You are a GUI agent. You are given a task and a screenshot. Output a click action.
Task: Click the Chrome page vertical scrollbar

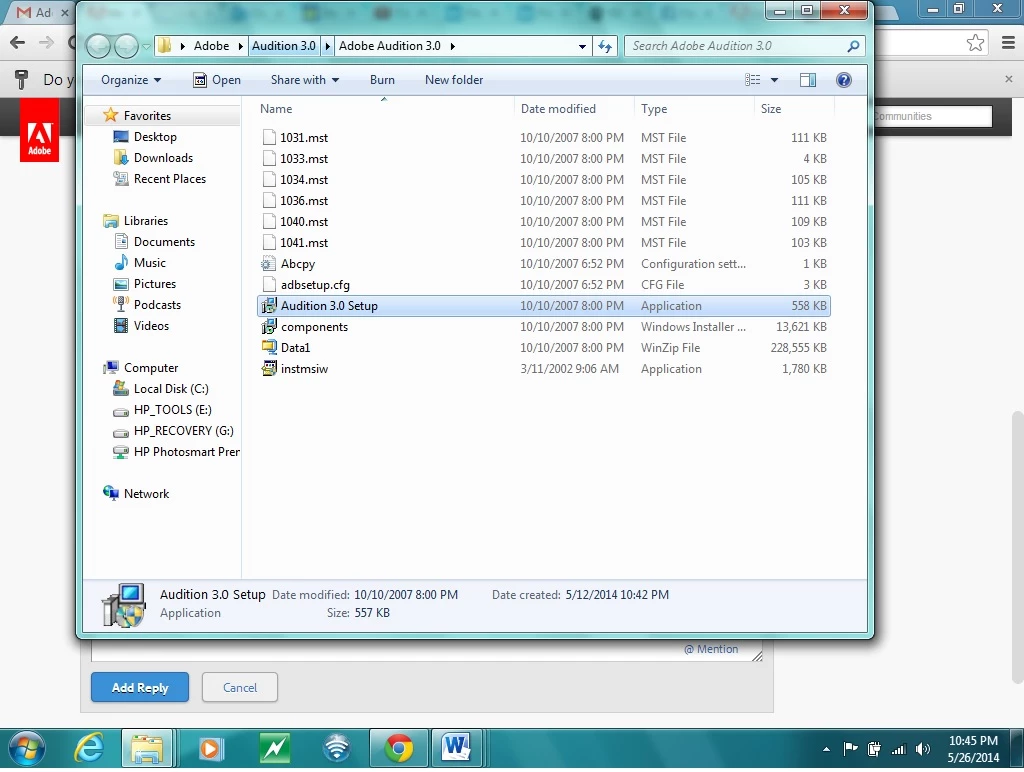[x=1017, y=545]
